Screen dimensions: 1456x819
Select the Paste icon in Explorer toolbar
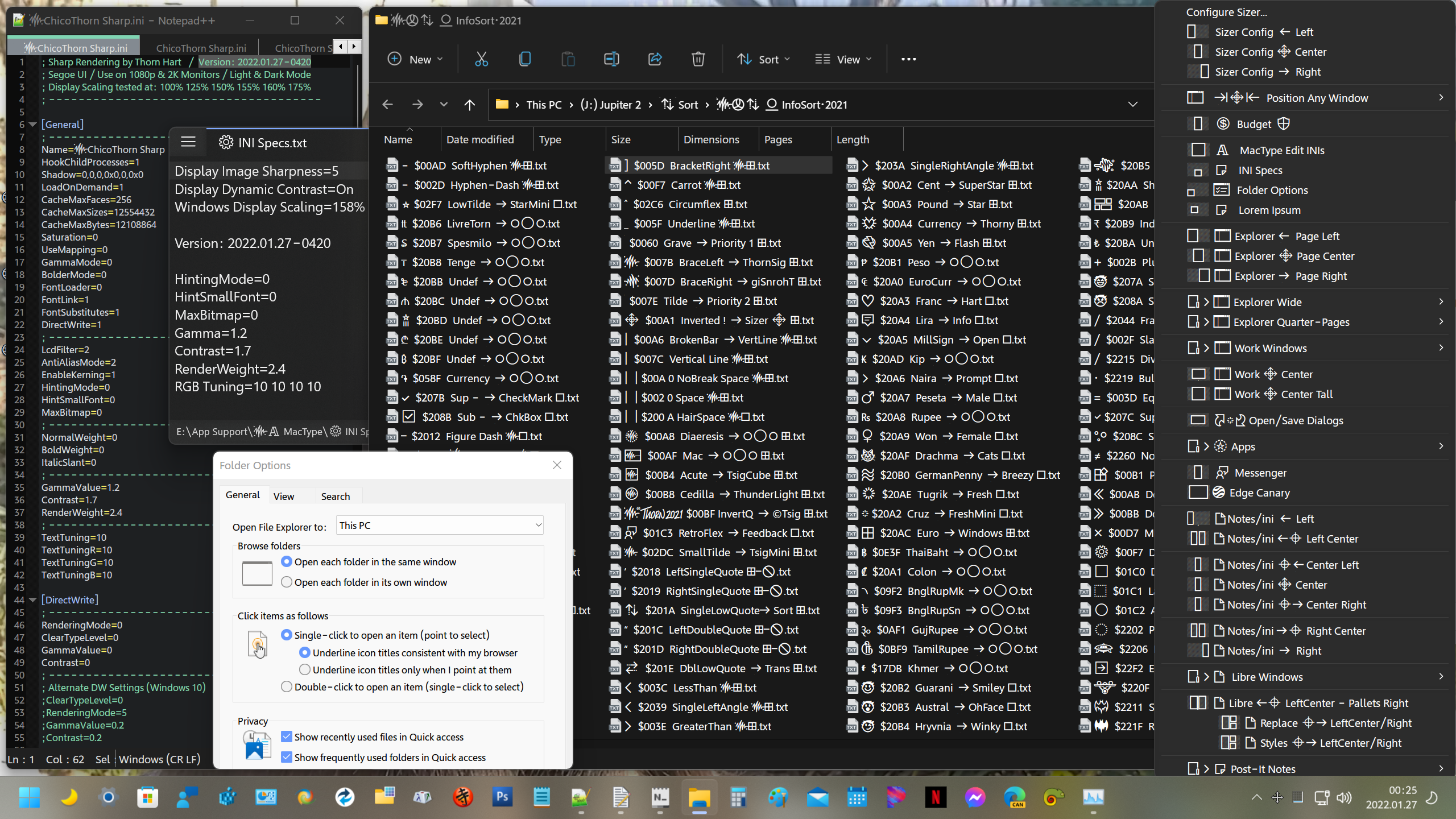tap(568, 59)
